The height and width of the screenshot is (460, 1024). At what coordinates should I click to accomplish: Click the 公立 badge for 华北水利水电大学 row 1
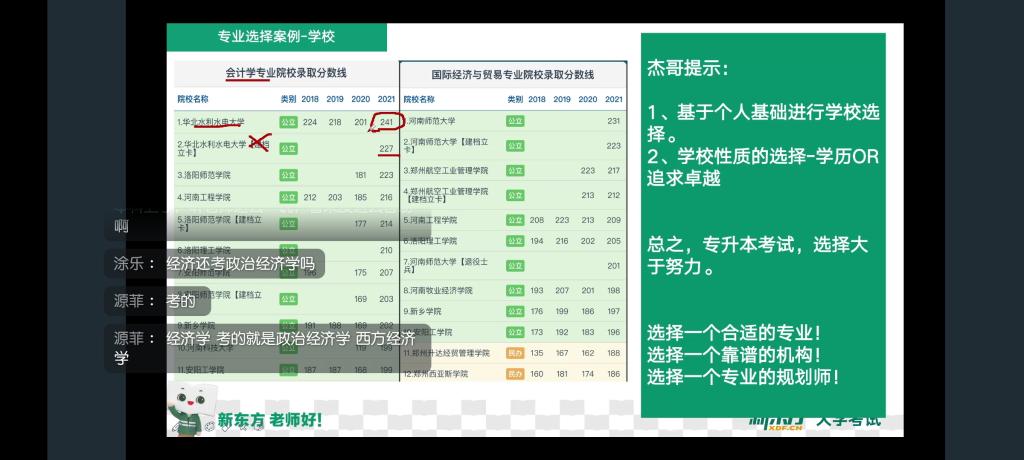(x=288, y=122)
